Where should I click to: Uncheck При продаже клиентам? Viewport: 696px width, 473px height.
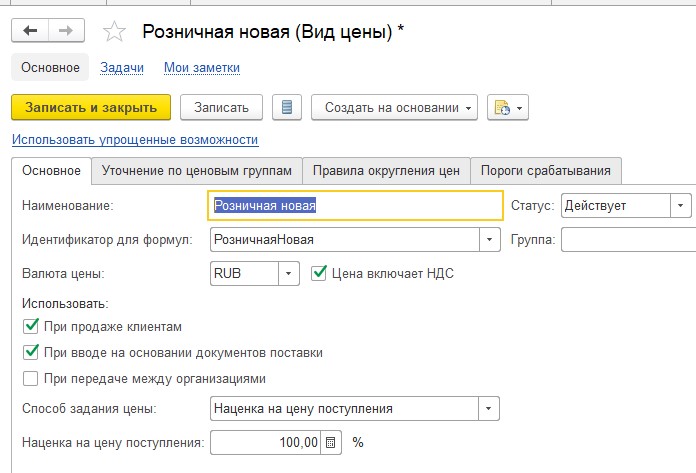(x=31, y=326)
